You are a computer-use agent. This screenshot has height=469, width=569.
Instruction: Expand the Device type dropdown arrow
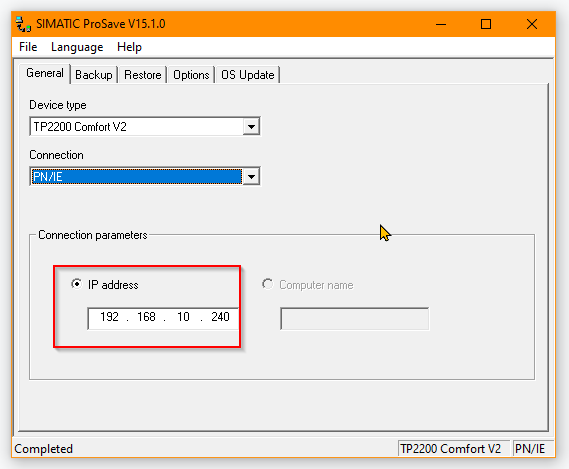(251, 127)
